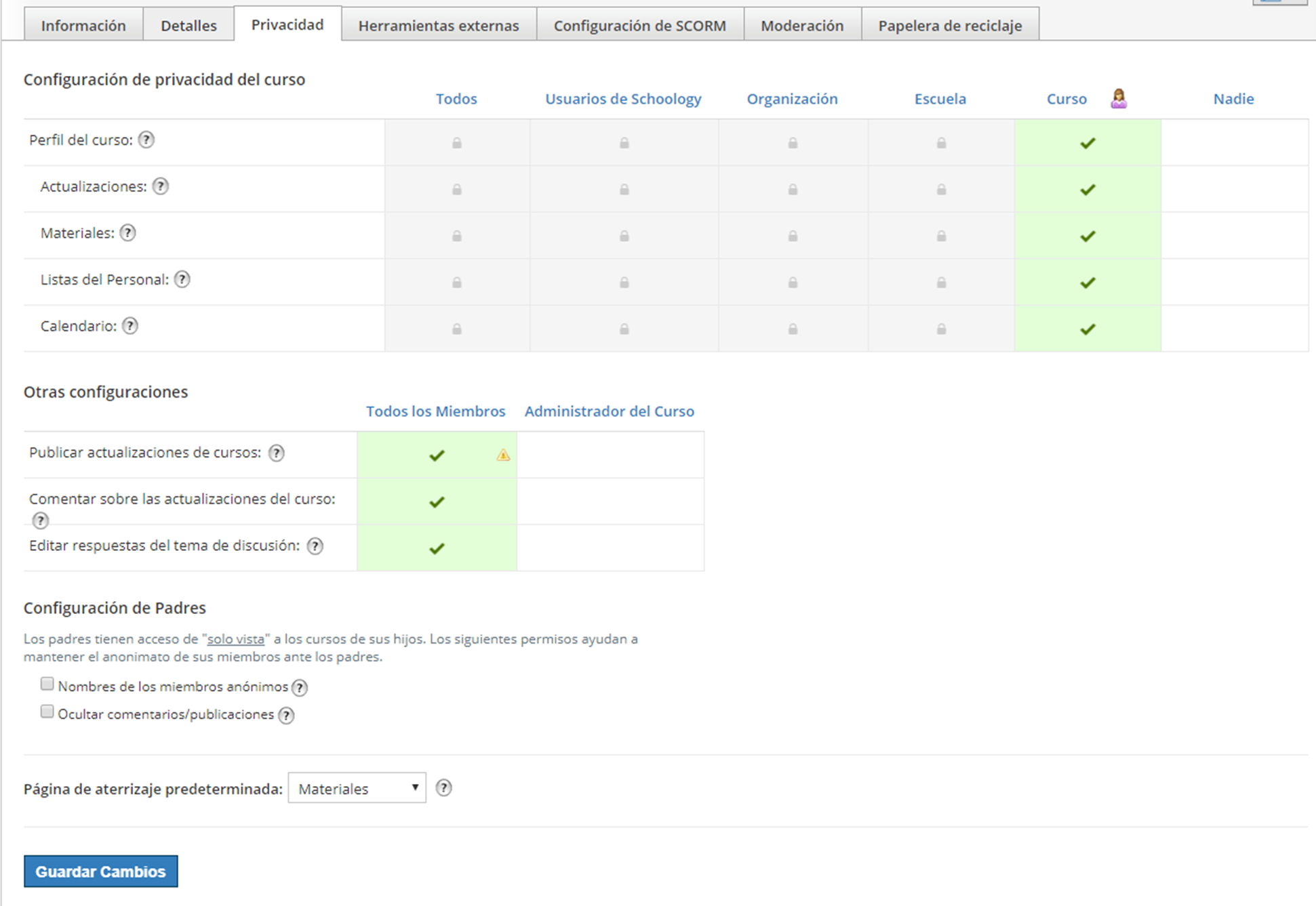Click the warning triangle on Publicar actualizaciones

[503, 455]
